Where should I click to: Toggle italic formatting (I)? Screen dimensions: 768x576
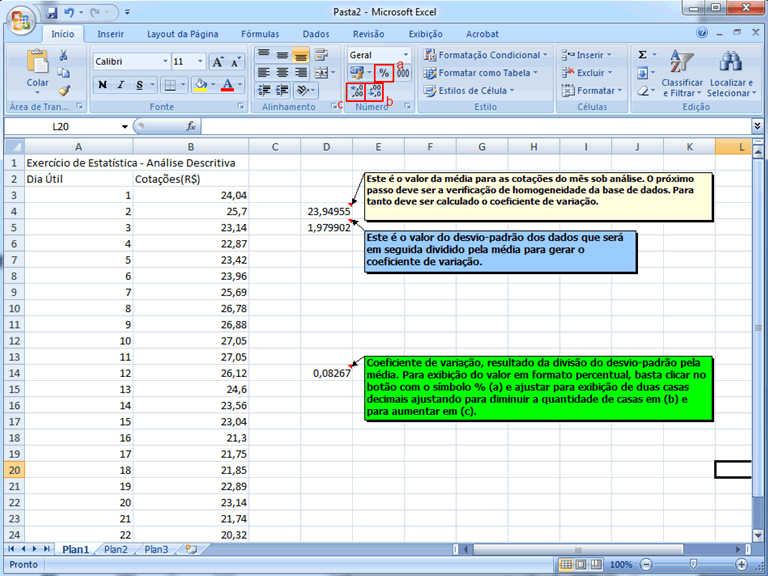pyautogui.click(x=120, y=85)
